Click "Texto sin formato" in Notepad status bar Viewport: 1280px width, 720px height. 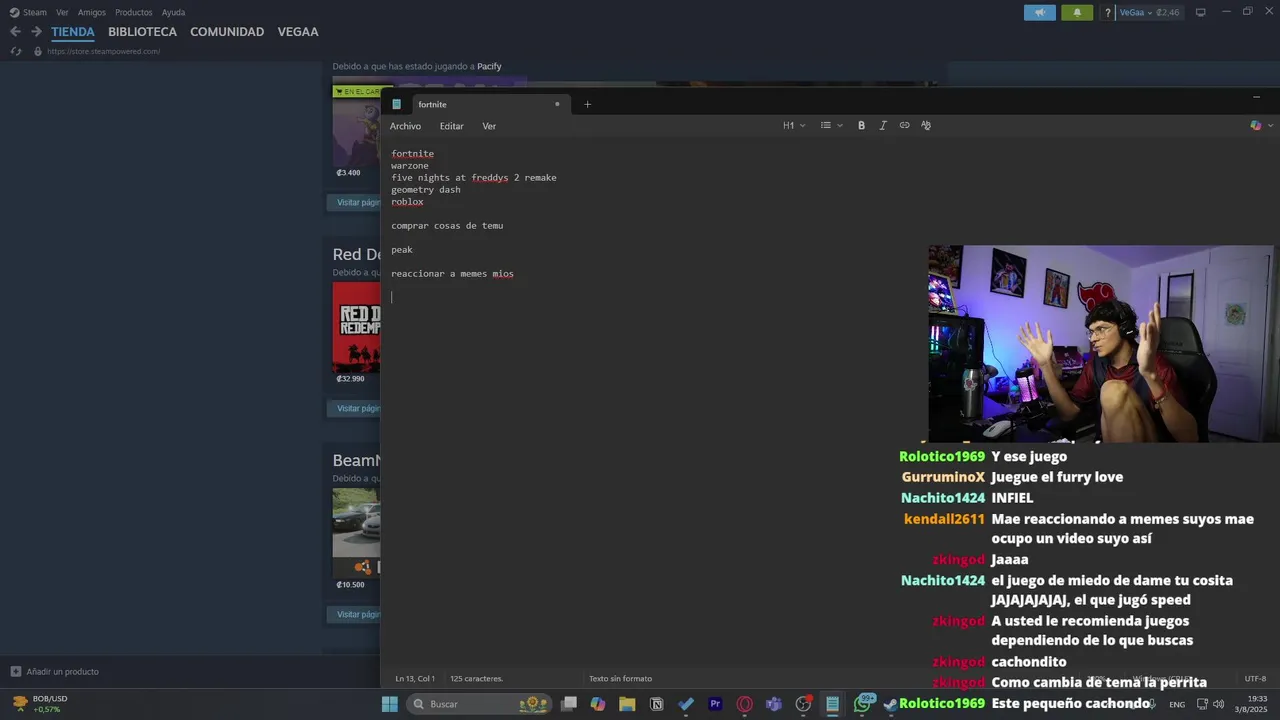[x=620, y=678]
